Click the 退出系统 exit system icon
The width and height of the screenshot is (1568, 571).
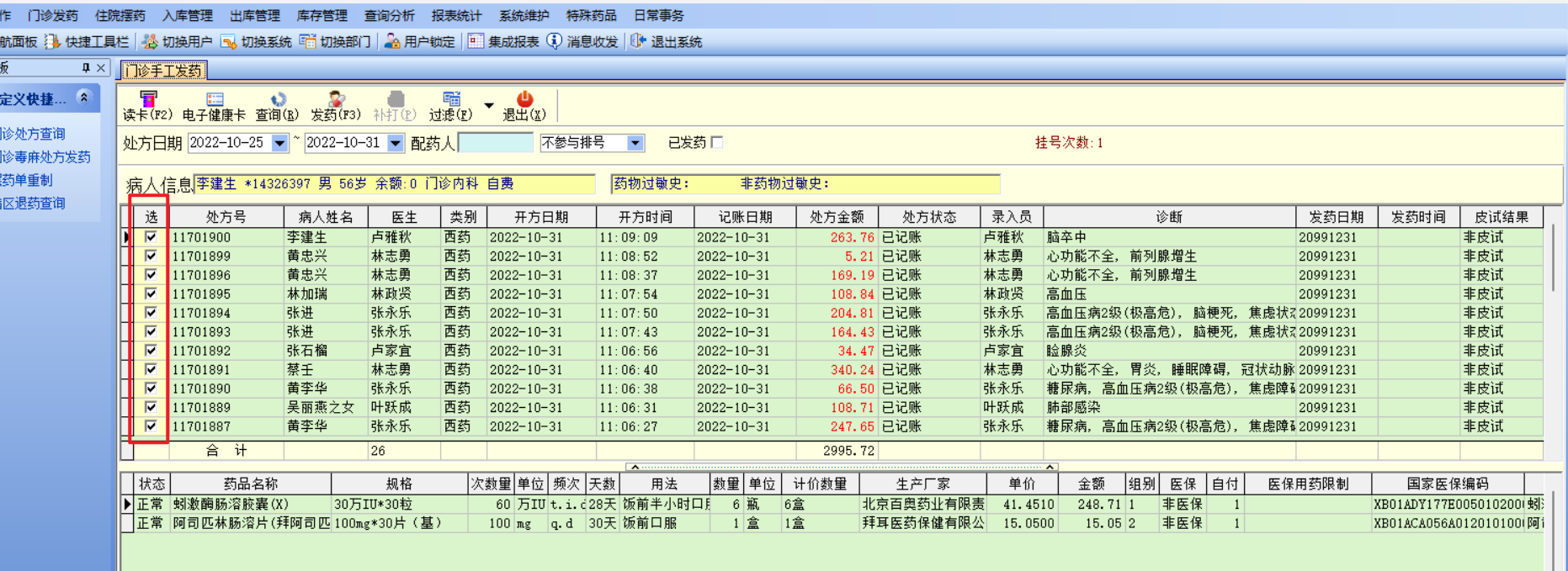click(x=638, y=41)
